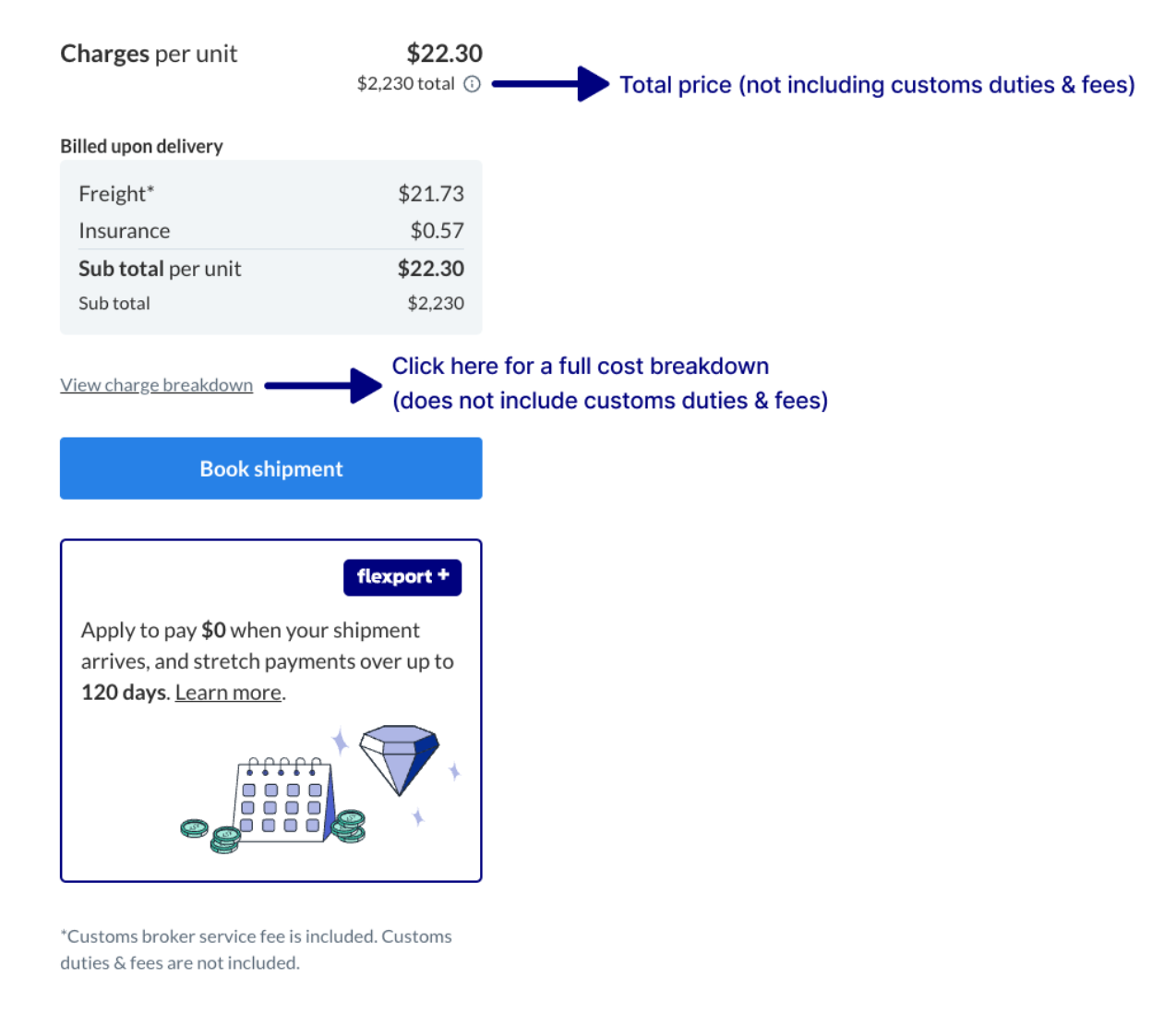Viewport: 1176px width, 1014px height.
Task: Click the Book shipment button
Action: point(270,468)
